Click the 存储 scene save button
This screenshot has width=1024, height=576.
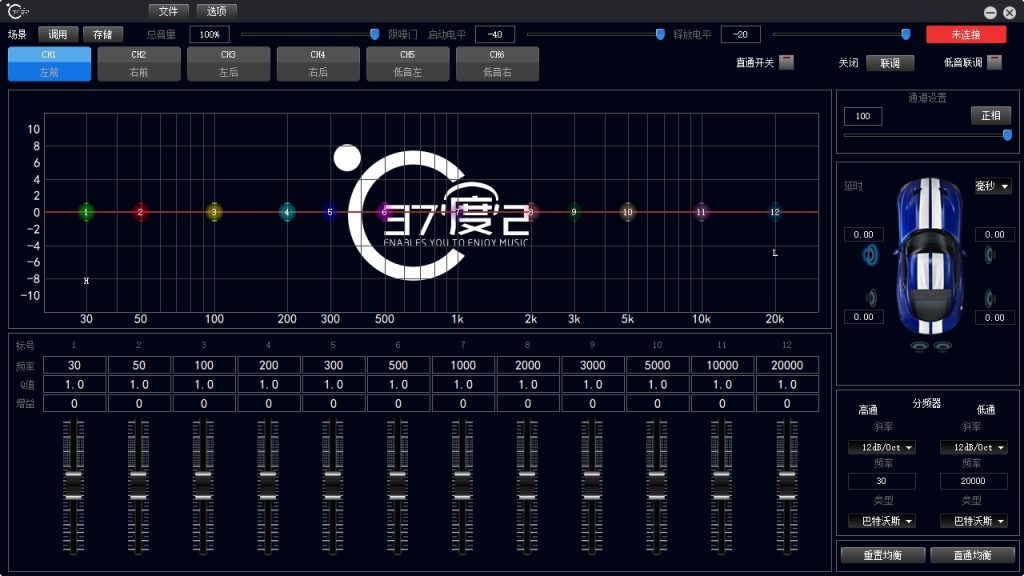[x=103, y=34]
